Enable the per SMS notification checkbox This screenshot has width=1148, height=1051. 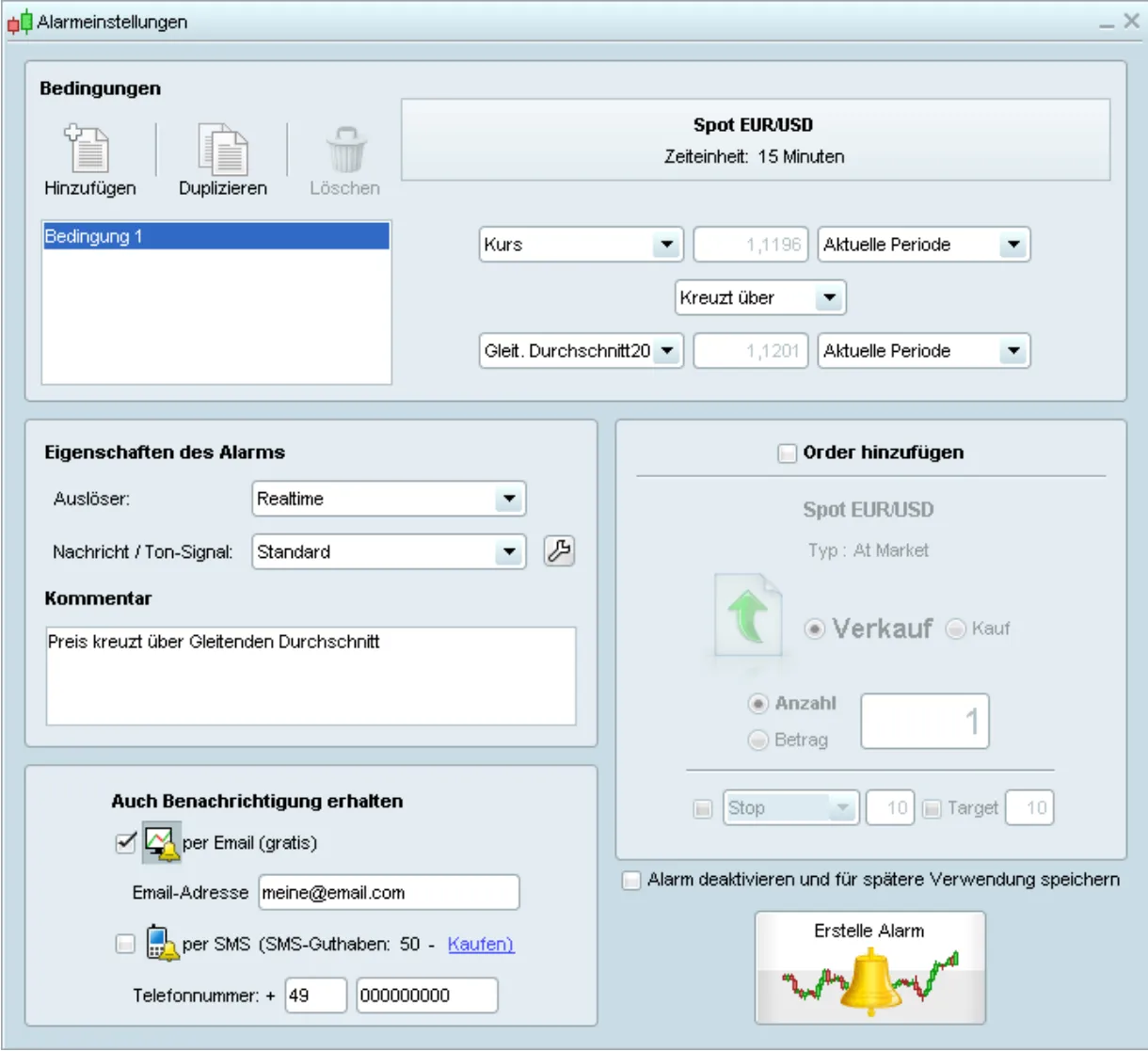[125, 944]
